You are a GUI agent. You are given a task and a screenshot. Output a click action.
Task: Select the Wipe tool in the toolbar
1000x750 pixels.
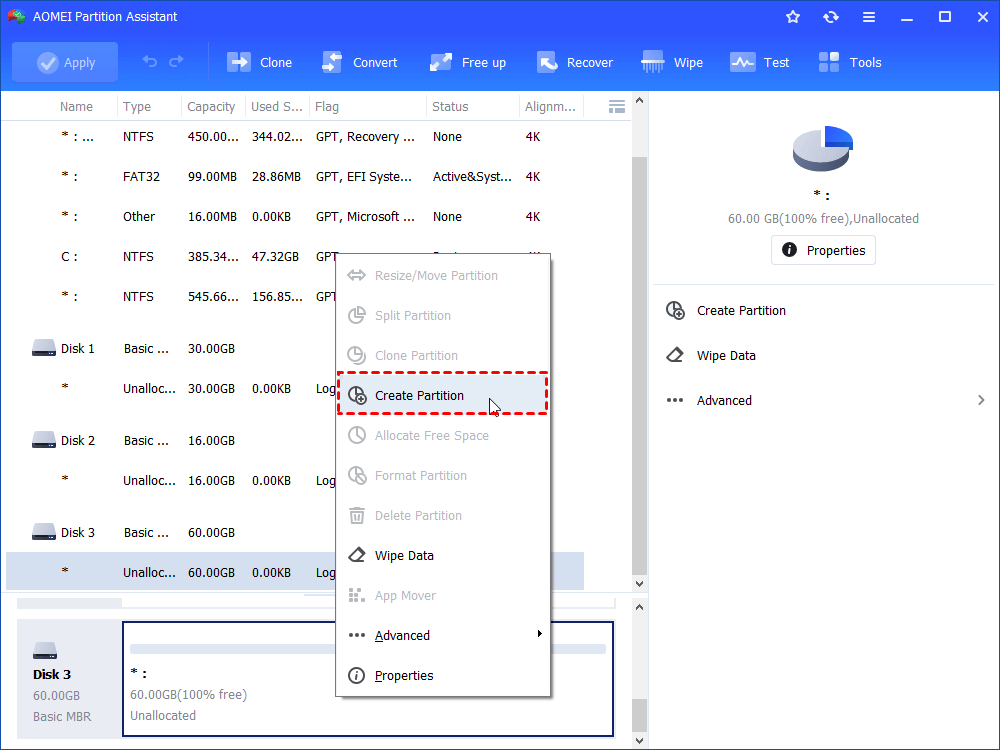click(672, 61)
